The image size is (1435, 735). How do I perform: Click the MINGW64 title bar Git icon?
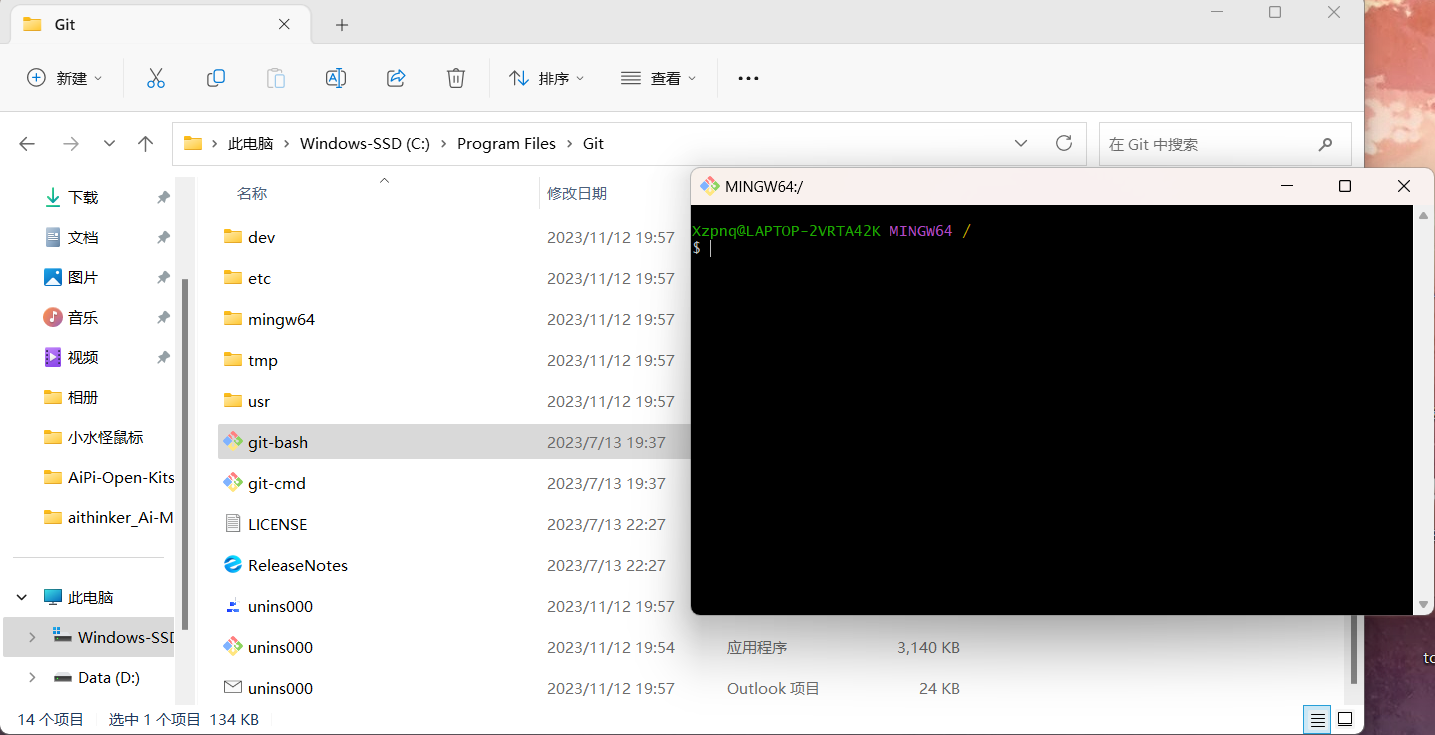click(710, 186)
